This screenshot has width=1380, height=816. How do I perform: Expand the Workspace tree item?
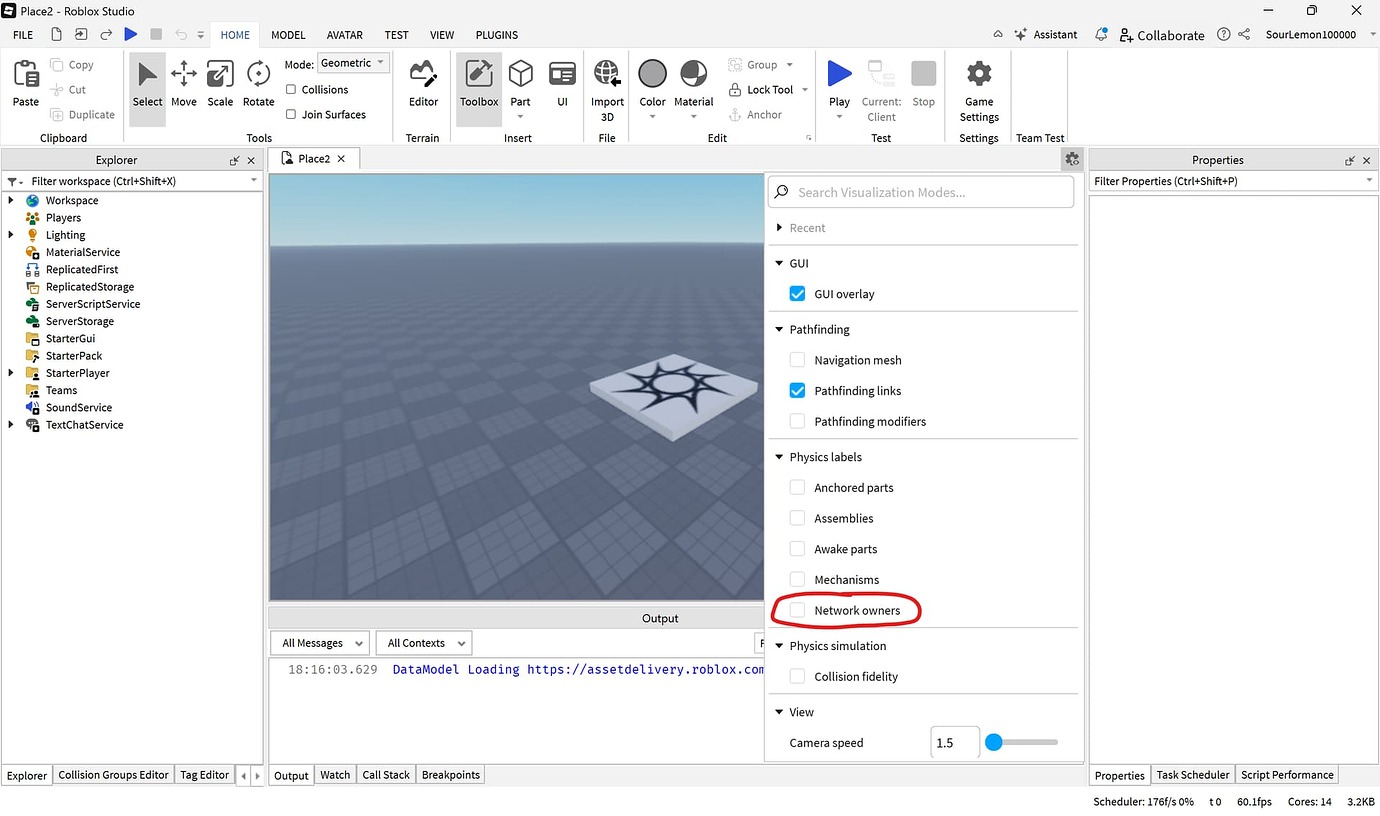(x=10, y=200)
